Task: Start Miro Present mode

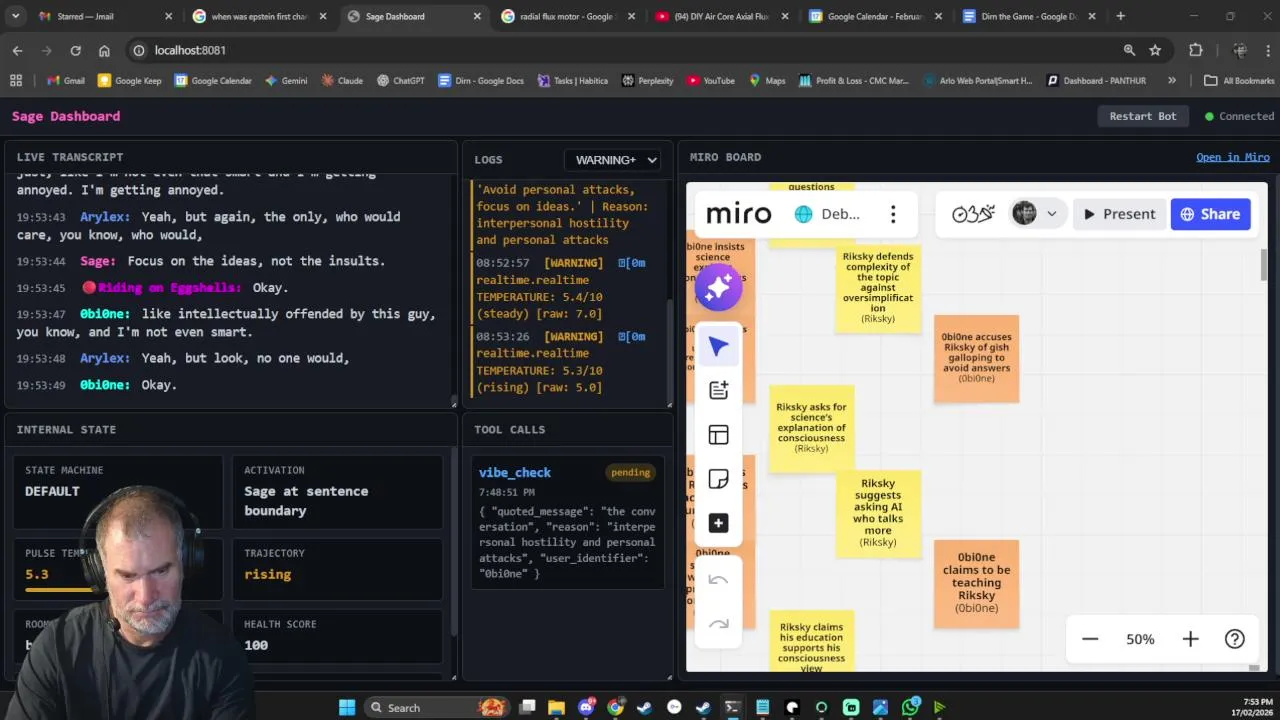Action: click(1119, 214)
